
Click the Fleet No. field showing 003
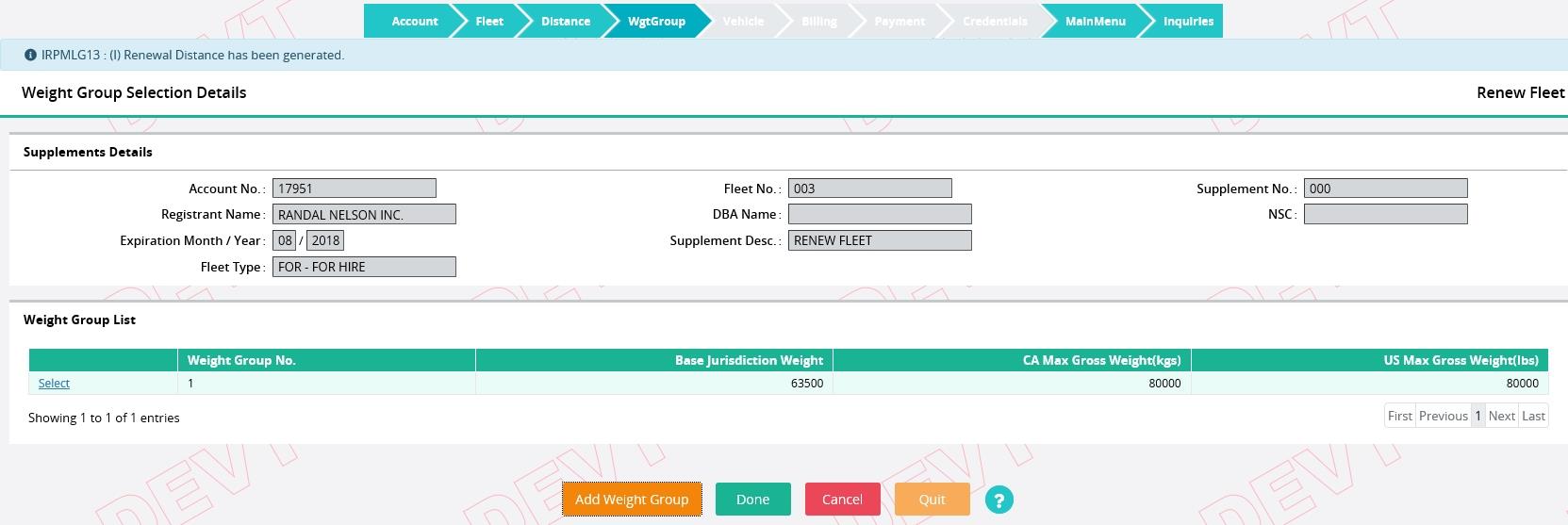[870, 189]
